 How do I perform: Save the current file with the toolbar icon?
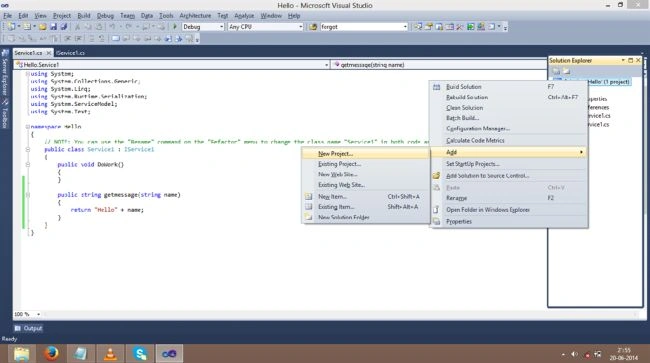point(53,27)
